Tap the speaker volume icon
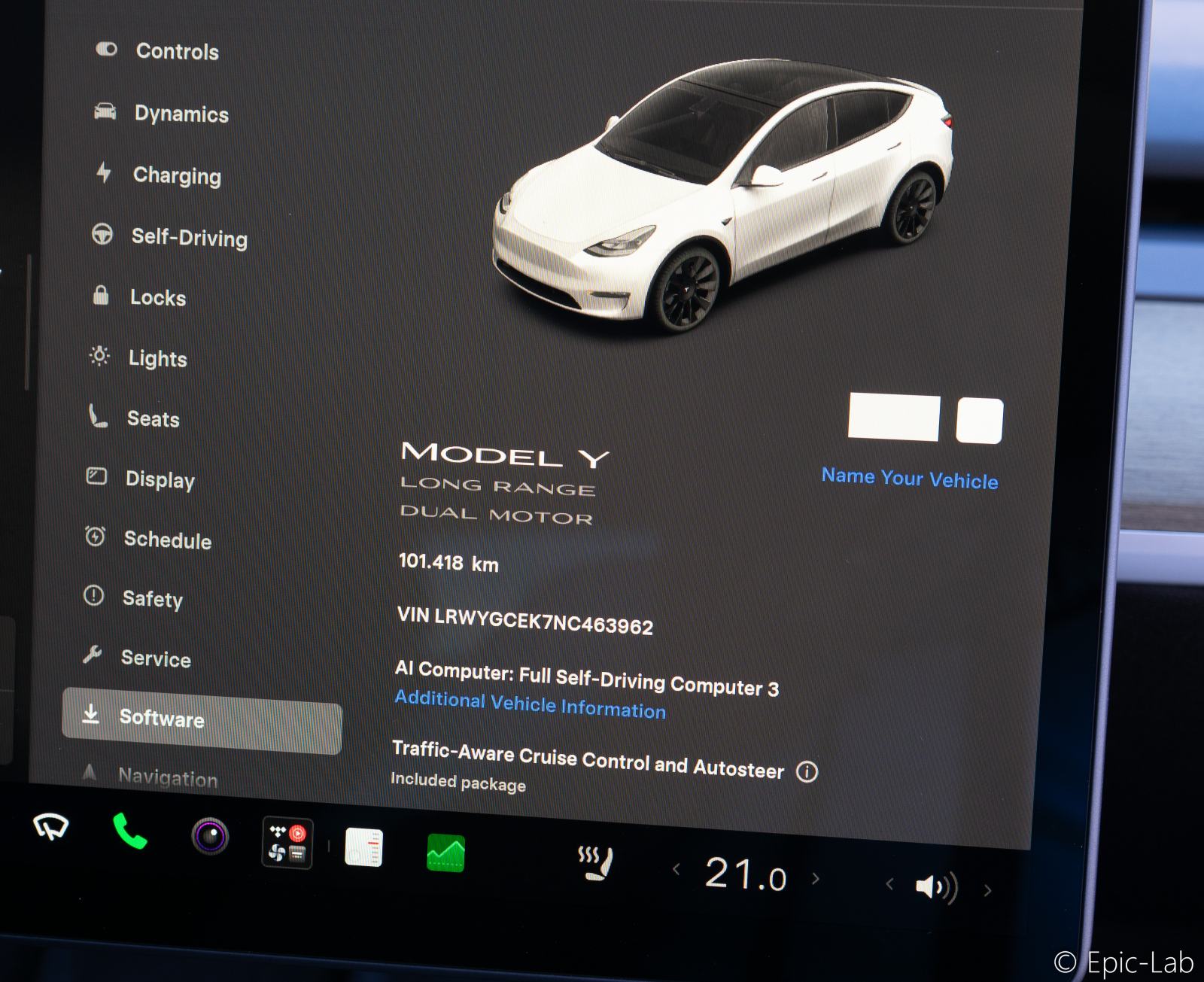 tap(936, 887)
